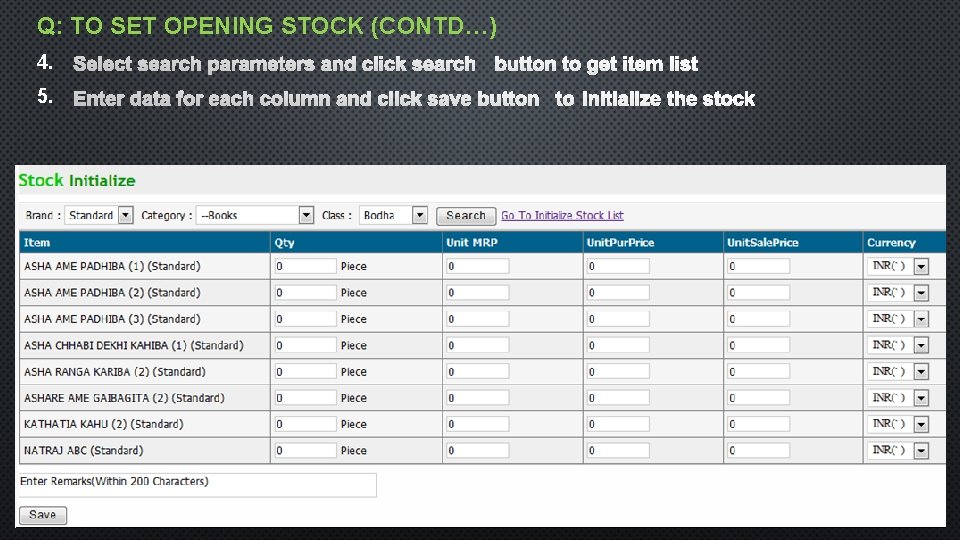
Task: Click UnitSalePrice field for ASHA CHHABI DEKHI KAHIBA
Action: click(758, 345)
